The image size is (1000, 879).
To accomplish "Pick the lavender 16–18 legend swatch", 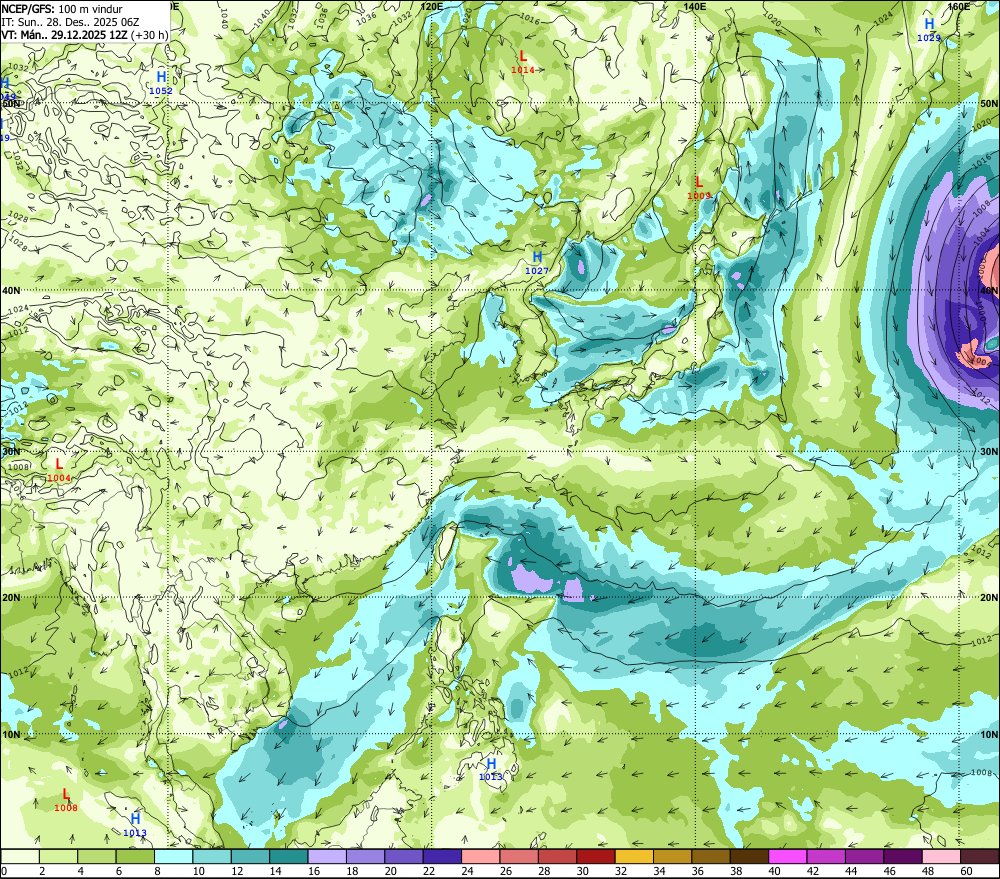I will pyautogui.click(x=327, y=856).
